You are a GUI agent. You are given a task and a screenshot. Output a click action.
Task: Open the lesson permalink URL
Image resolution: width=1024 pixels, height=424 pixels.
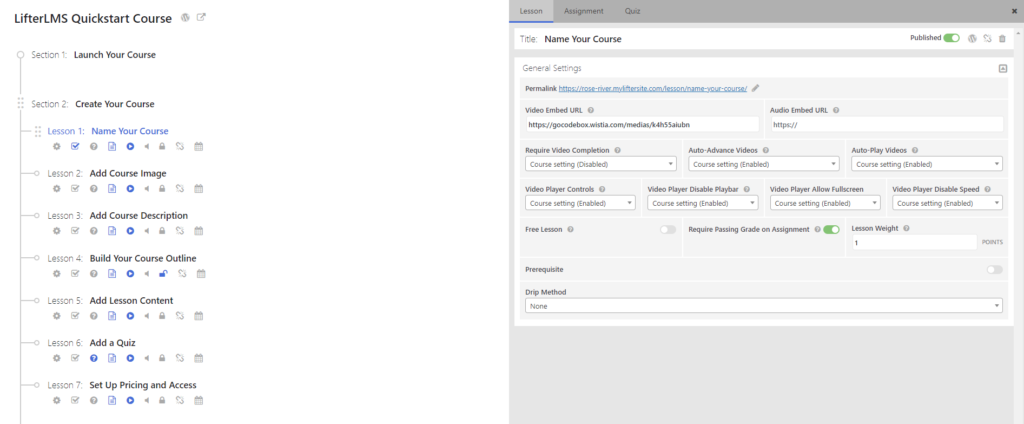click(652, 88)
